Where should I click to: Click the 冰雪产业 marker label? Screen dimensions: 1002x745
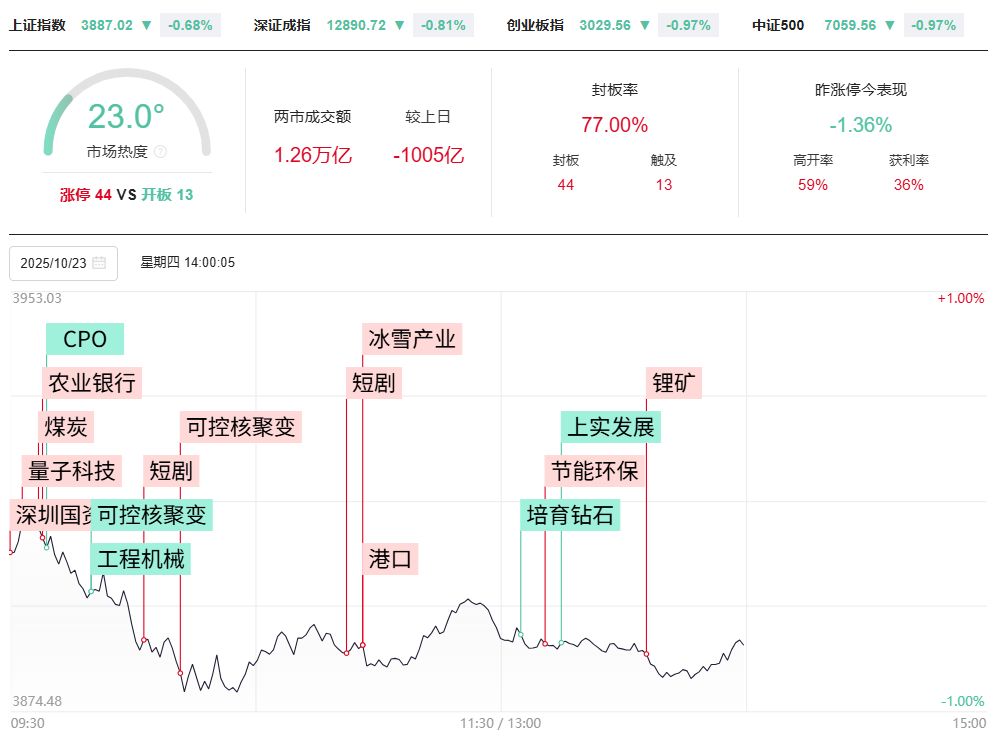click(x=412, y=339)
